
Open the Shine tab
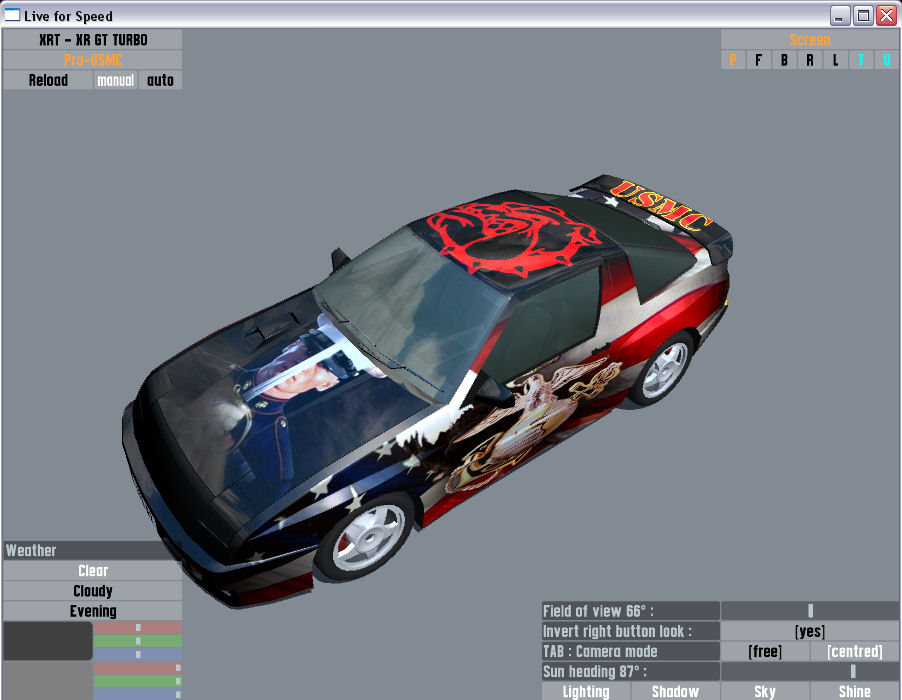(855, 691)
